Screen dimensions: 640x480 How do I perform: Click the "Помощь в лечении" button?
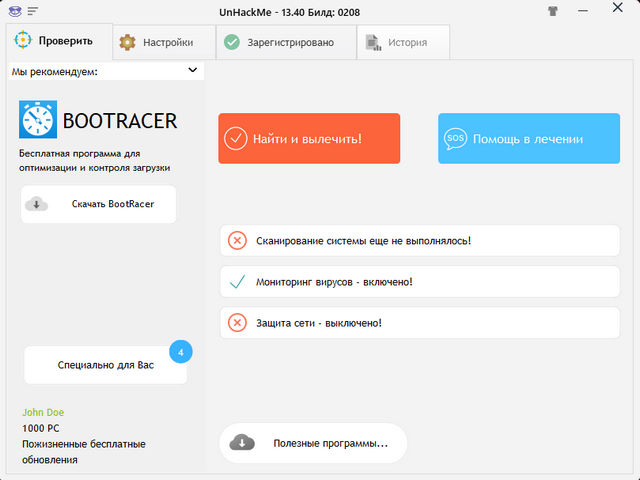click(x=528, y=138)
